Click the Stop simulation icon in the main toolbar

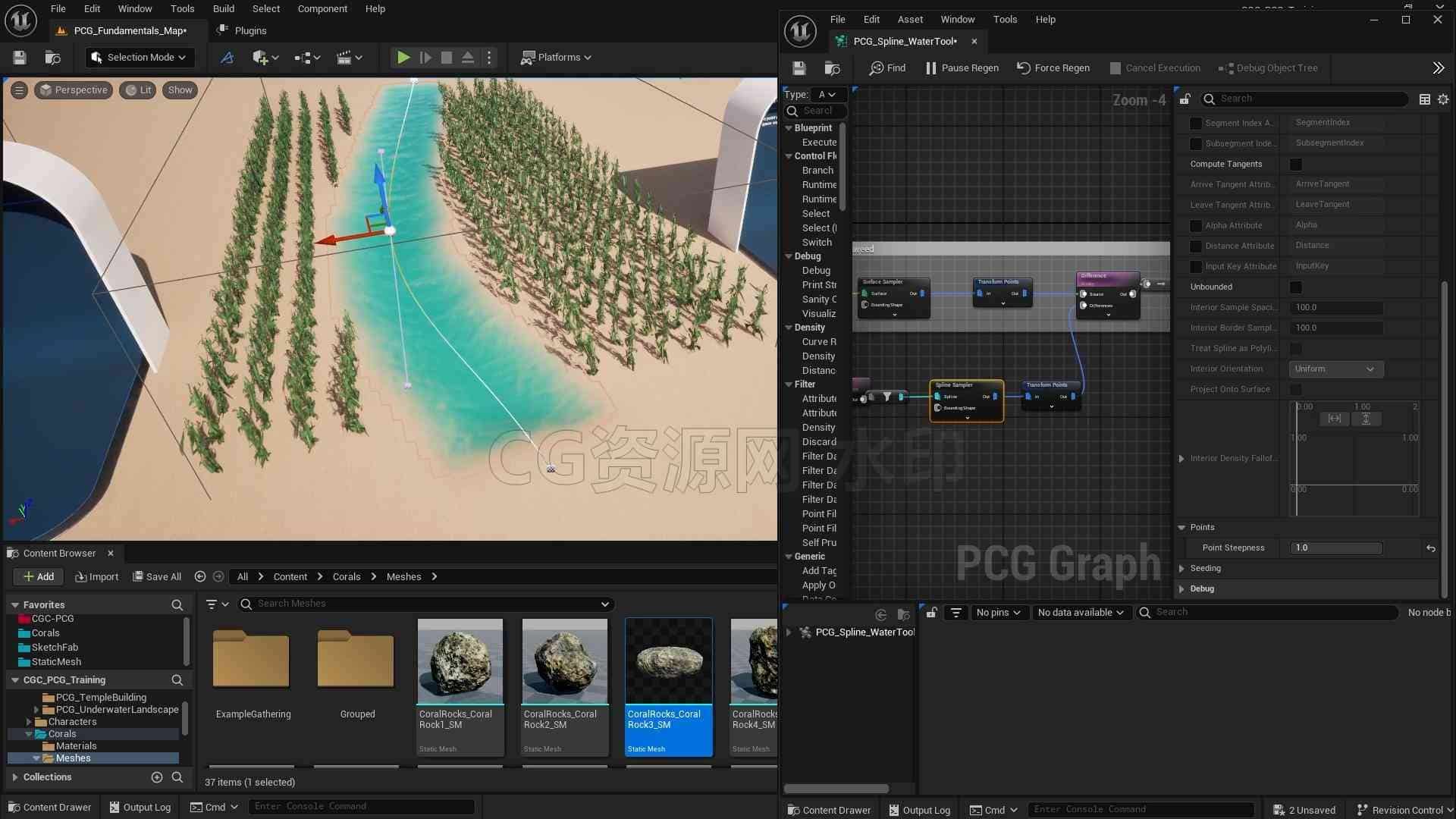pyautogui.click(x=447, y=58)
